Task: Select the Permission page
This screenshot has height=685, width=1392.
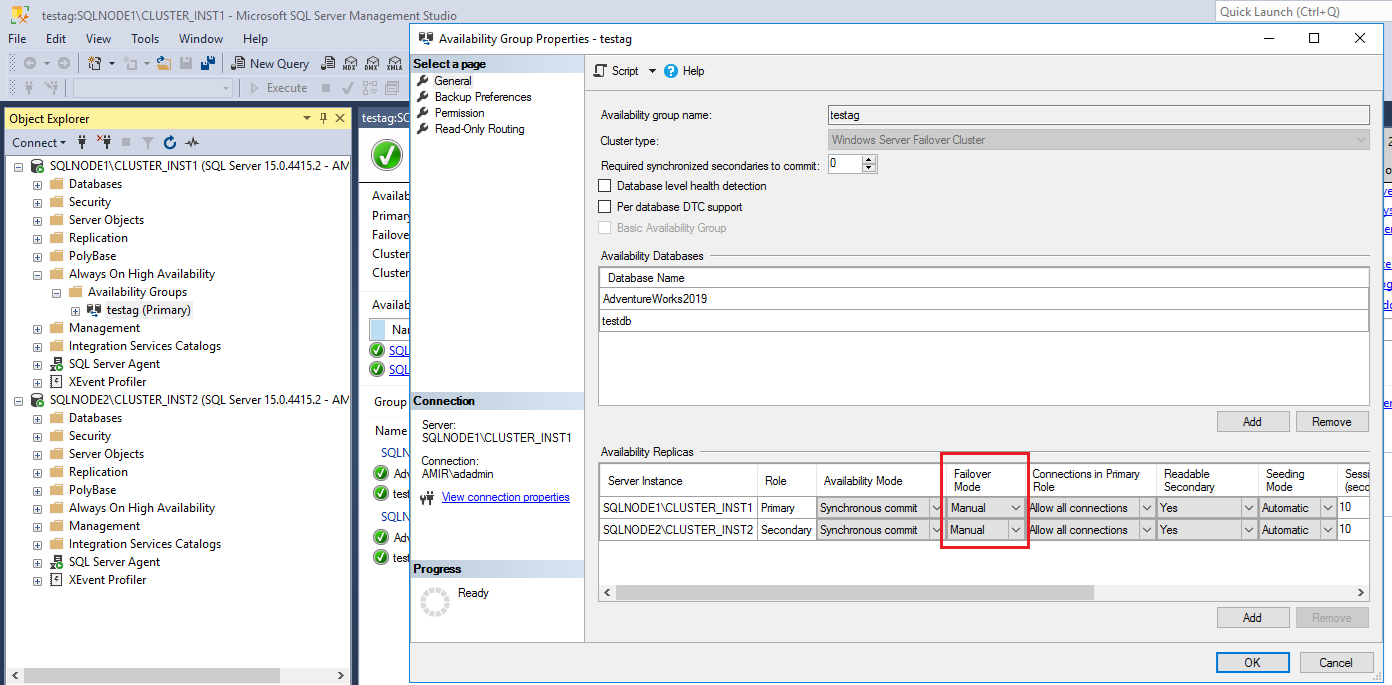Action: pos(460,113)
